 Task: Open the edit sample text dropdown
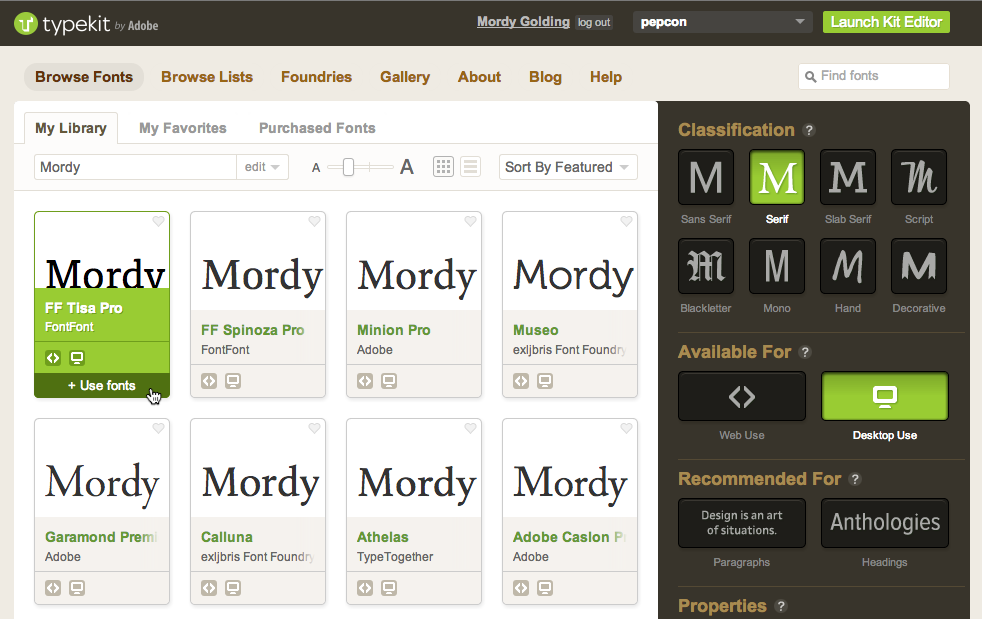coord(262,167)
